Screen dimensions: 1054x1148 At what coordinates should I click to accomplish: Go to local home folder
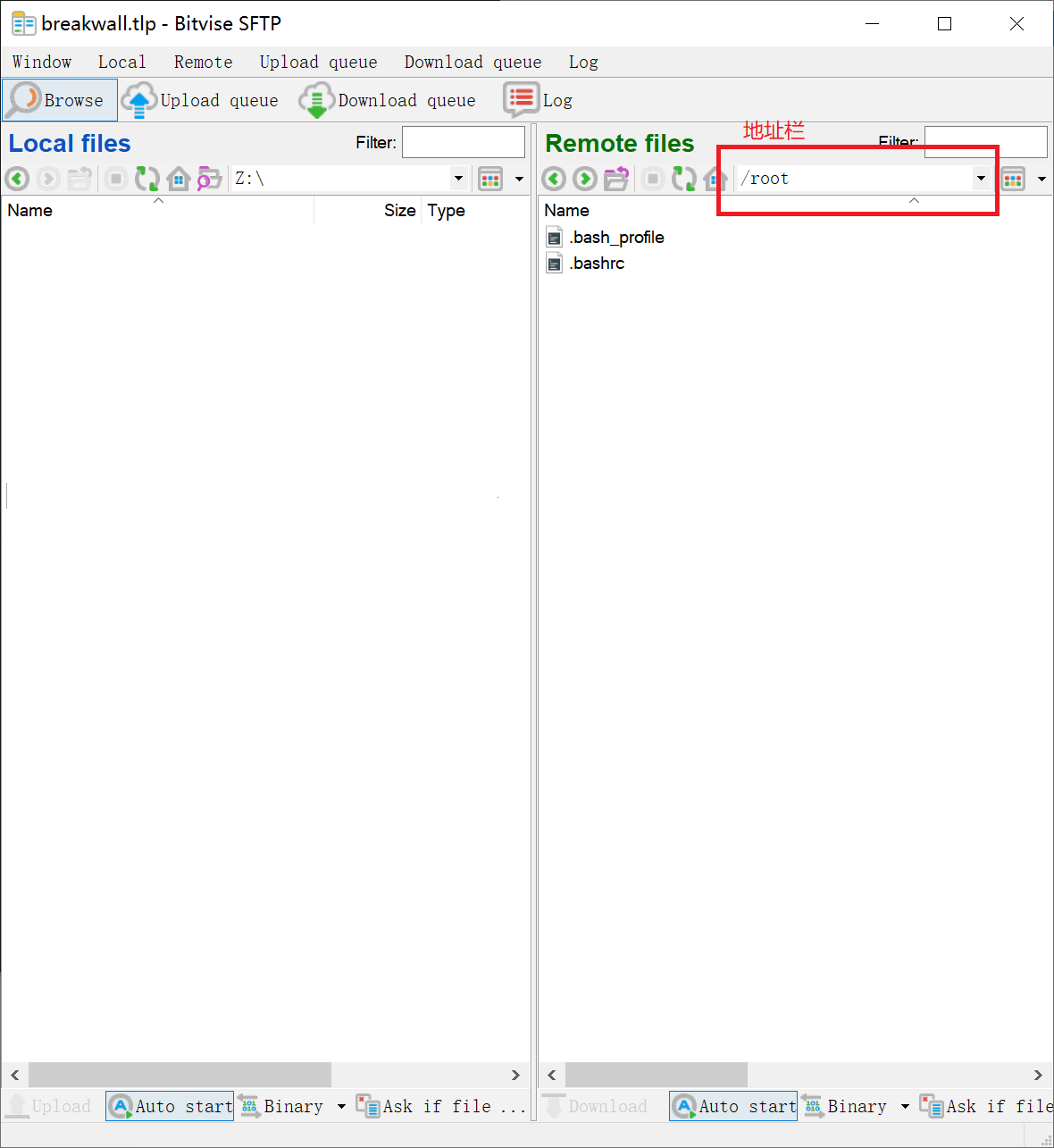[x=179, y=179]
